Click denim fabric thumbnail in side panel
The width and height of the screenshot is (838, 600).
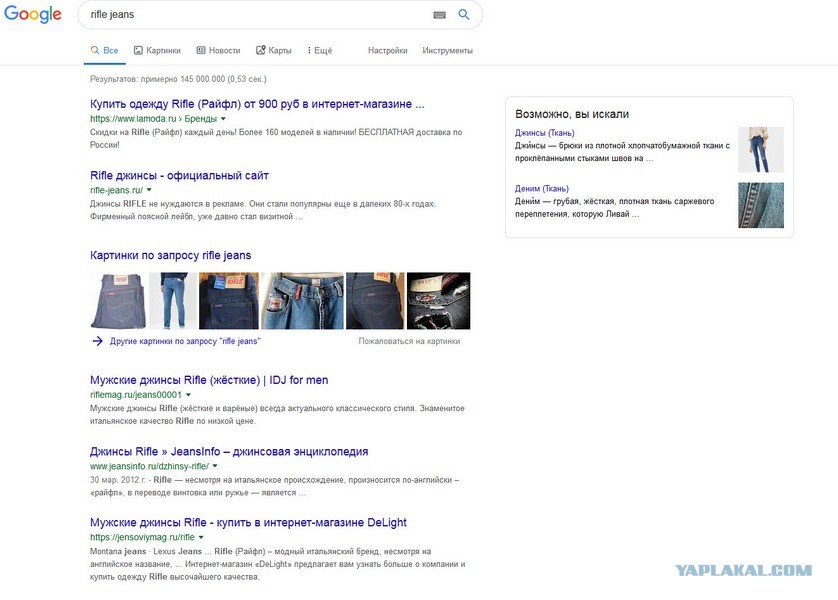point(761,205)
